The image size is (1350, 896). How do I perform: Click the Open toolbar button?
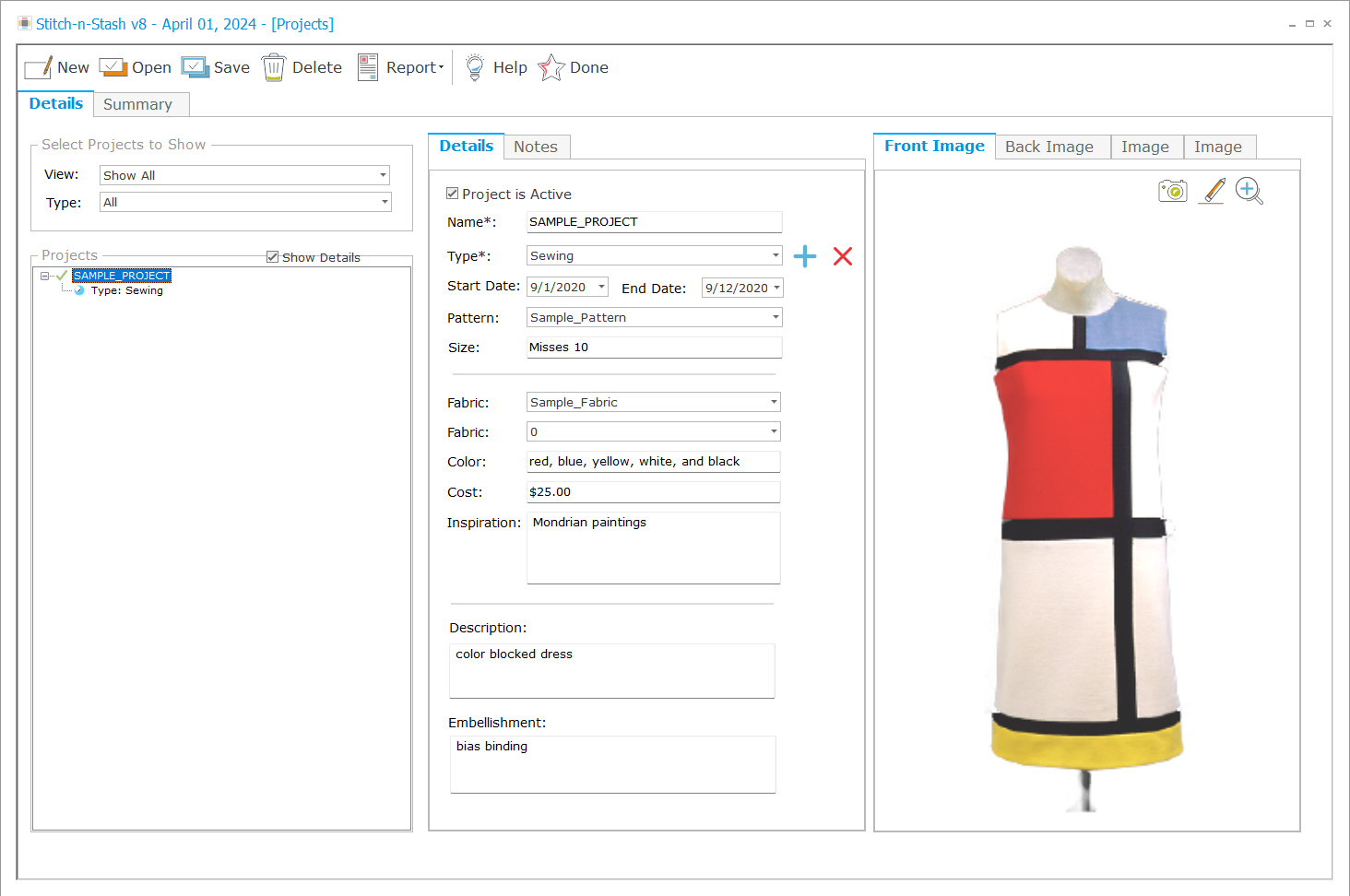coord(136,67)
